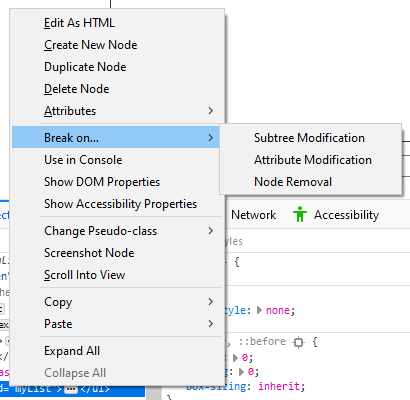Viewport: 410px width, 400px height.
Task: Click the green Accessibility panel icon
Action: click(x=300, y=214)
